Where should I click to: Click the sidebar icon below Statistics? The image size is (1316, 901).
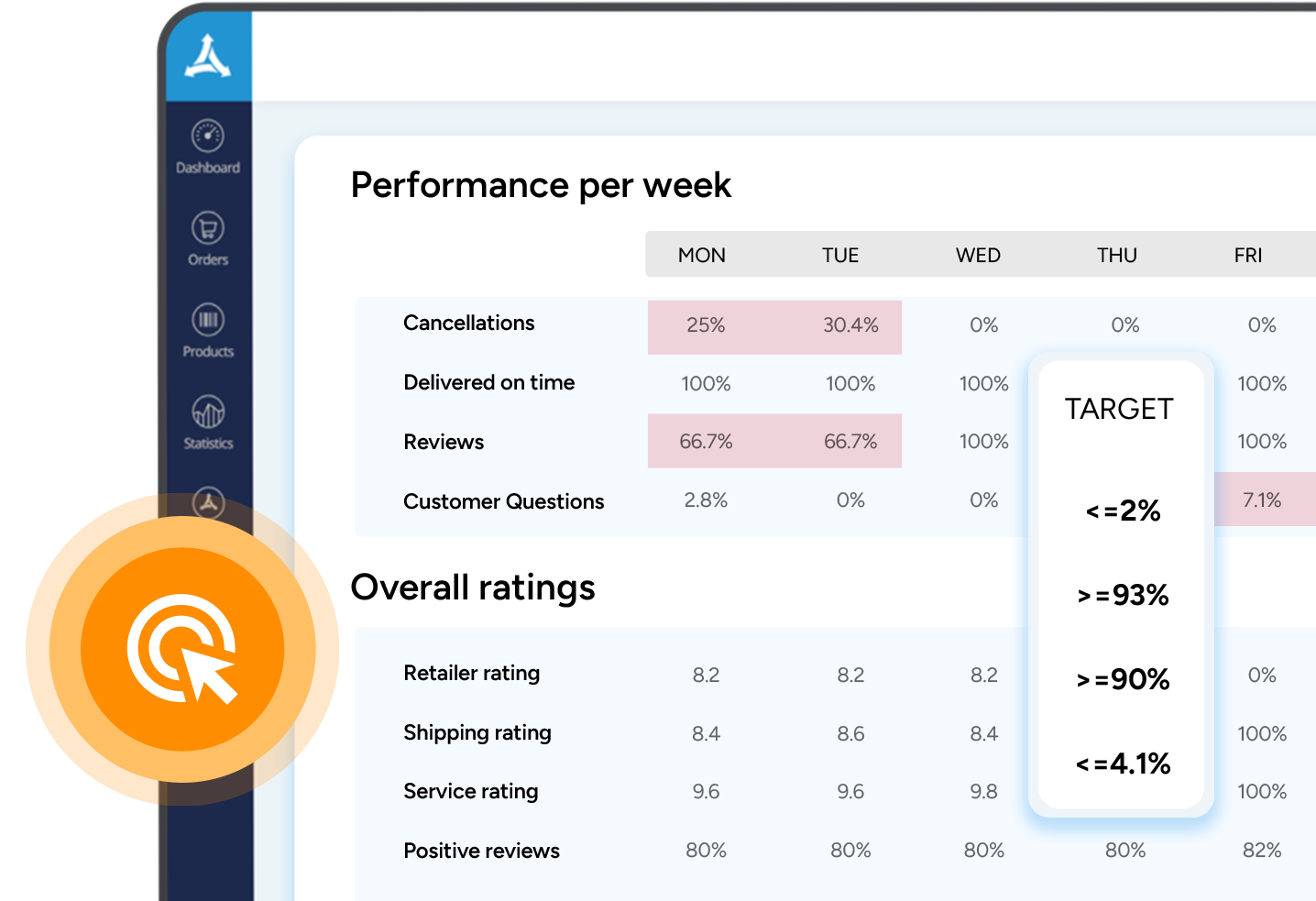coord(209,501)
